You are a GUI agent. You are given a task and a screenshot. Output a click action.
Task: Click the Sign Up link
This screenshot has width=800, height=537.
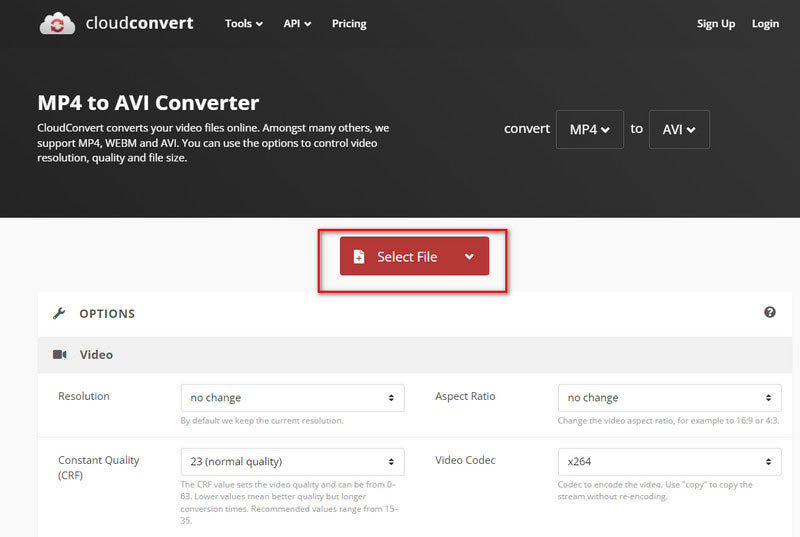716,23
